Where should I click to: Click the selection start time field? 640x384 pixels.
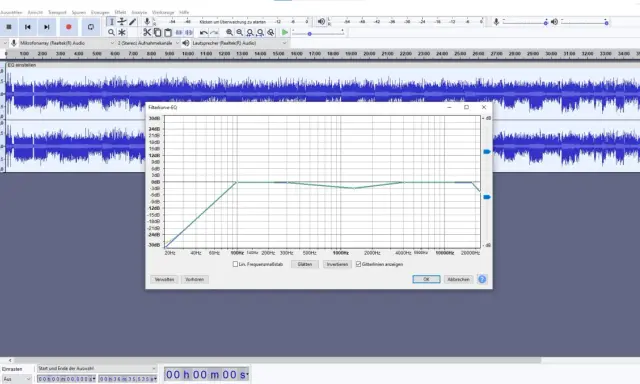click(x=67, y=379)
